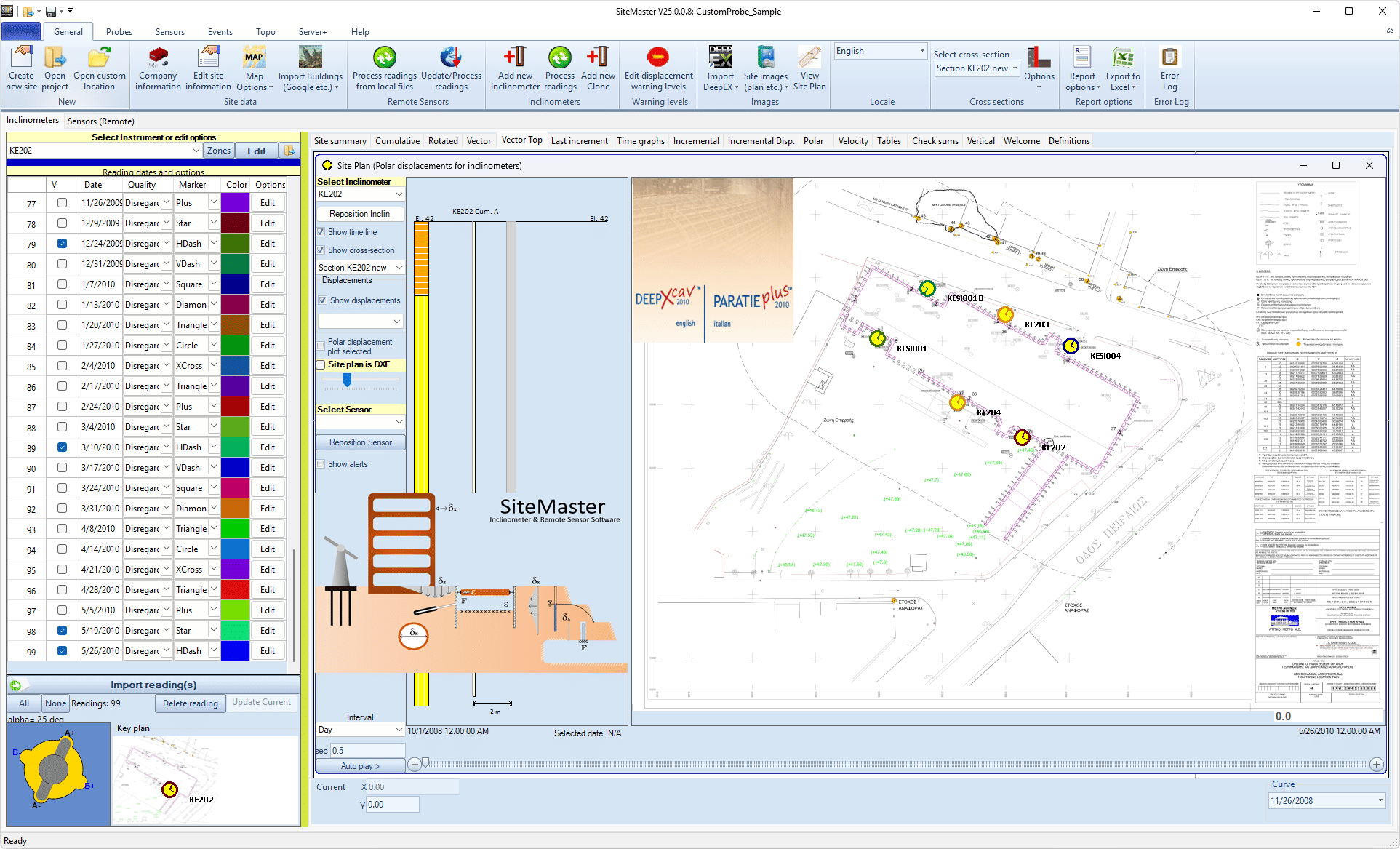Click Update/Process readings globe icon
This screenshot has width=1400, height=849.
451,57
